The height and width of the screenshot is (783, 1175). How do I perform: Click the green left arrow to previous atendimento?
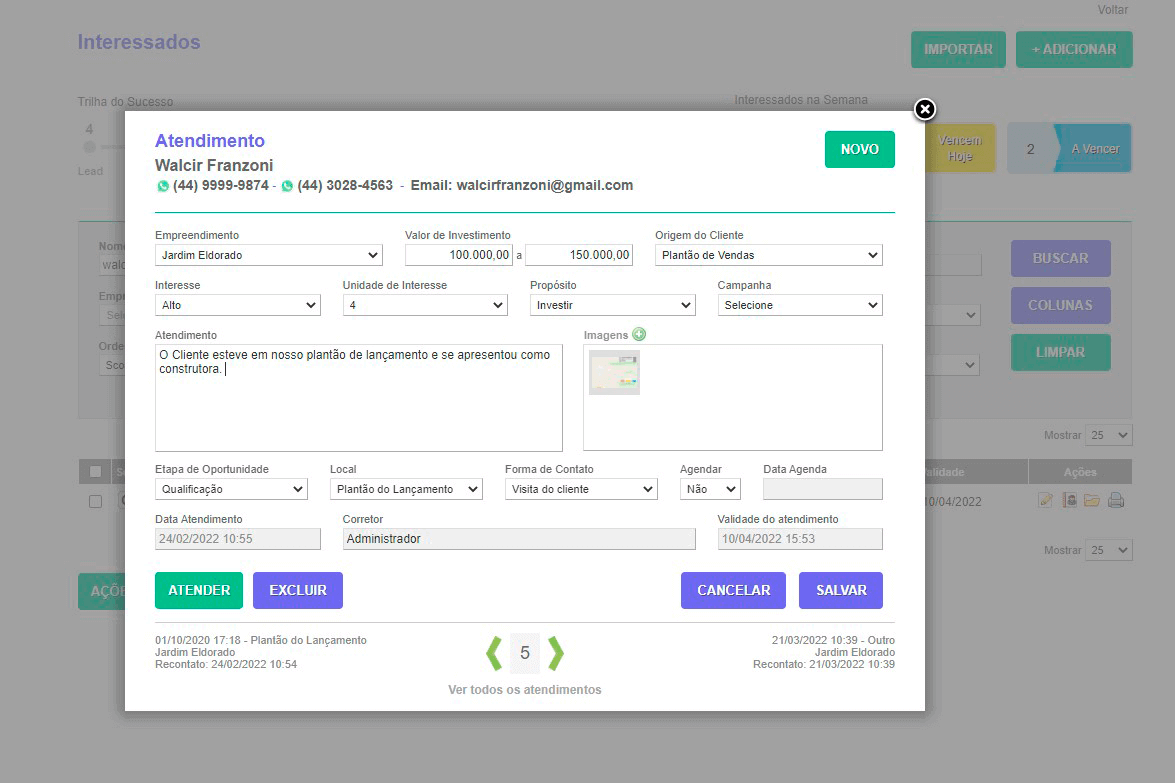point(494,653)
